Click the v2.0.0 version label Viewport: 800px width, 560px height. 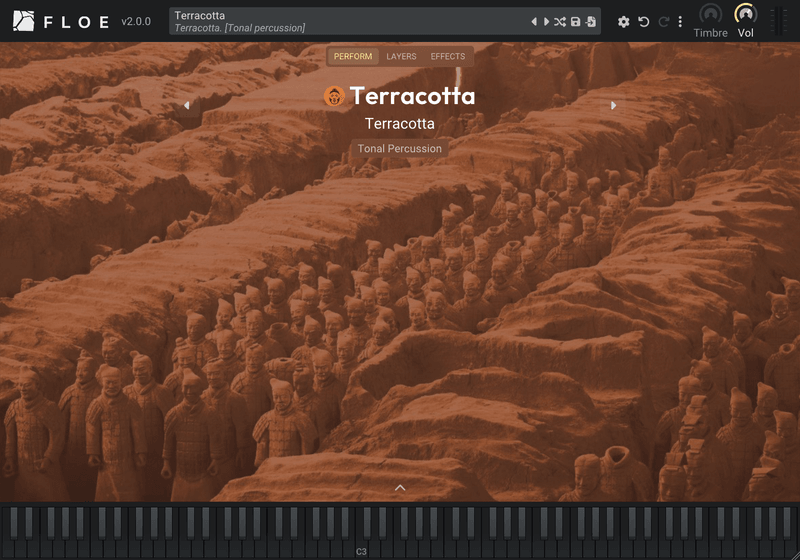pyautogui.click(x=136, y=21)
